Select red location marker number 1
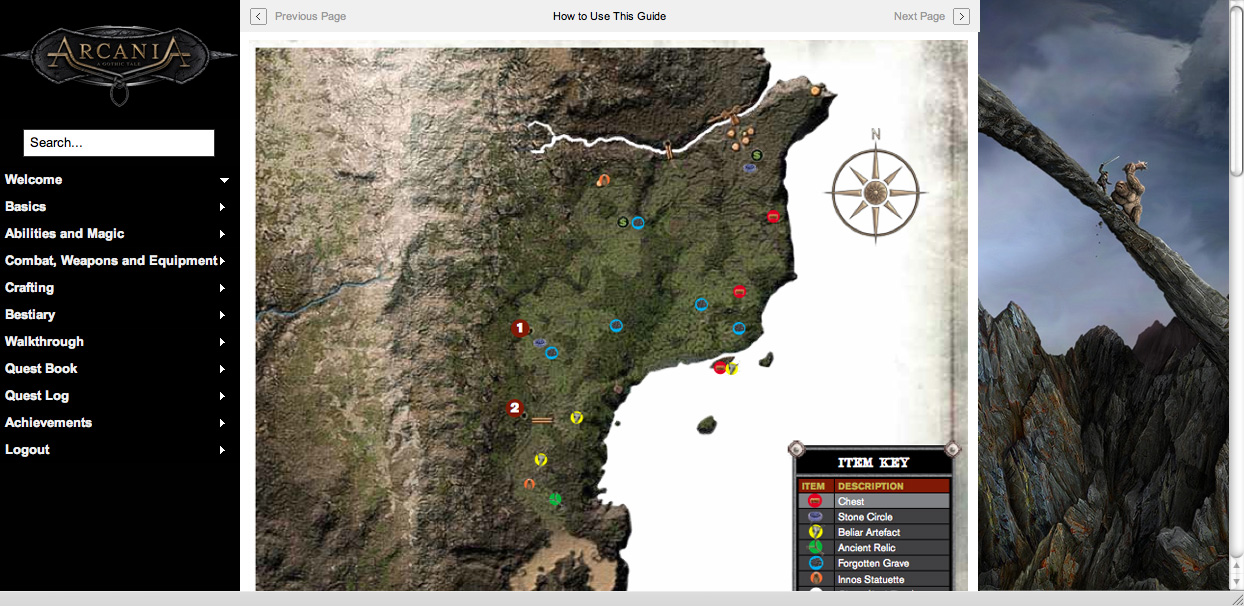This screenshot has height=606, width=1244. [519, 328]
